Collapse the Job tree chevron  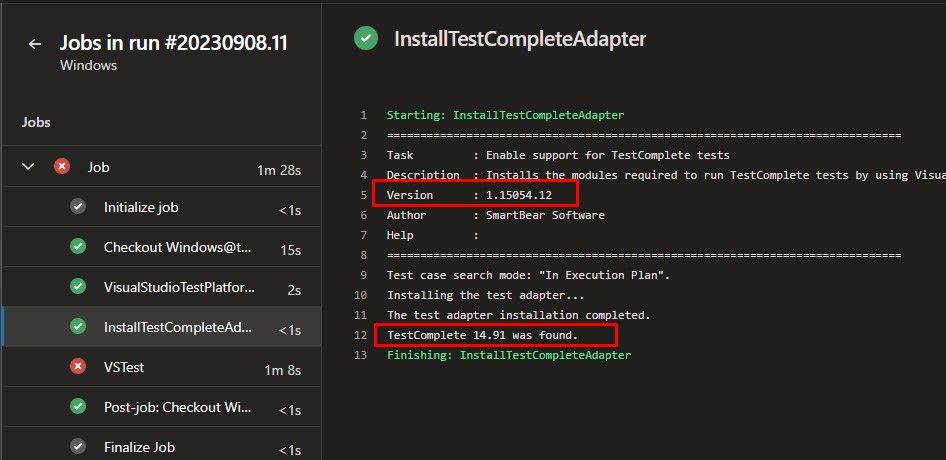[28, 167]
